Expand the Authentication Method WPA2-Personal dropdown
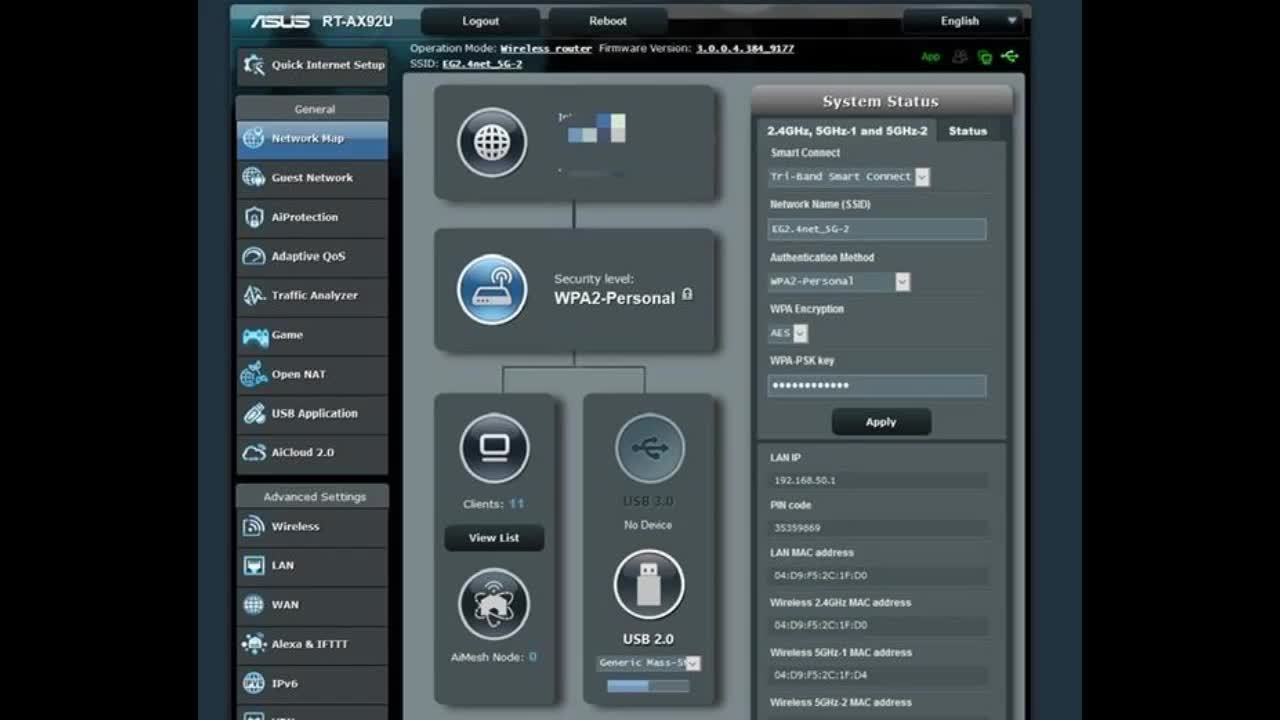 point(839,282)
